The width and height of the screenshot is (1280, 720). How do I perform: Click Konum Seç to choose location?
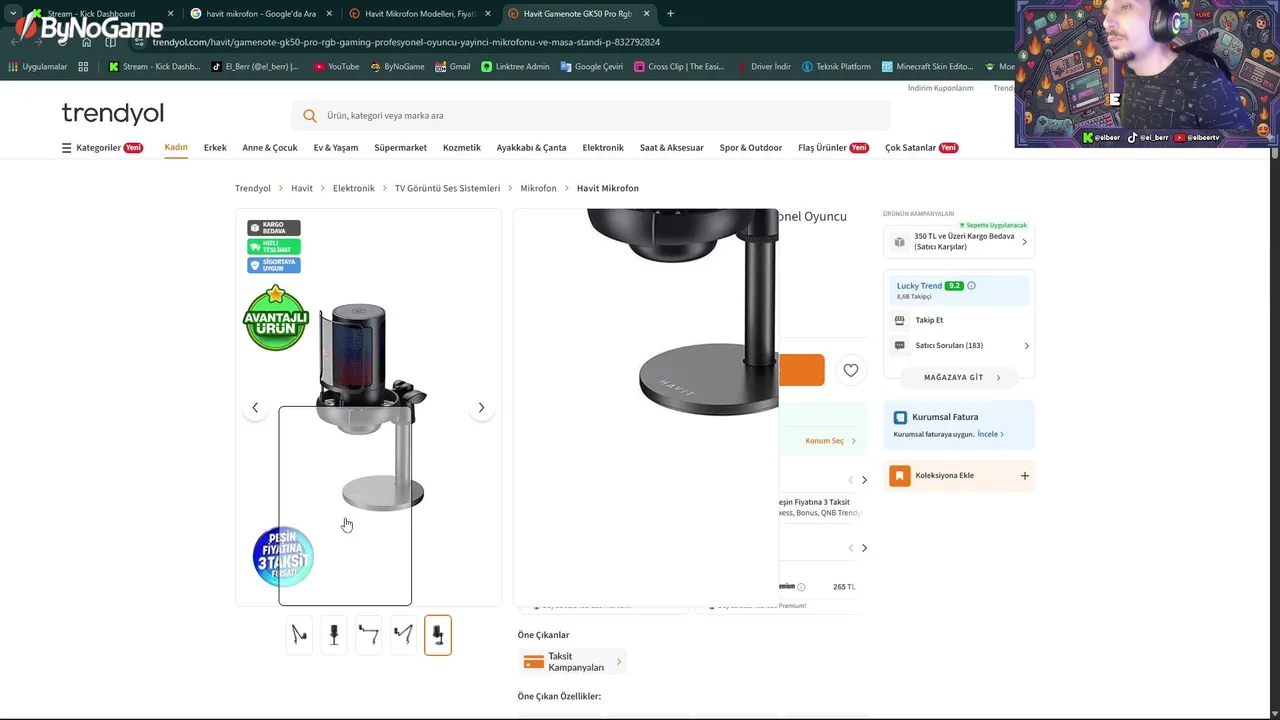coord(830,441)
